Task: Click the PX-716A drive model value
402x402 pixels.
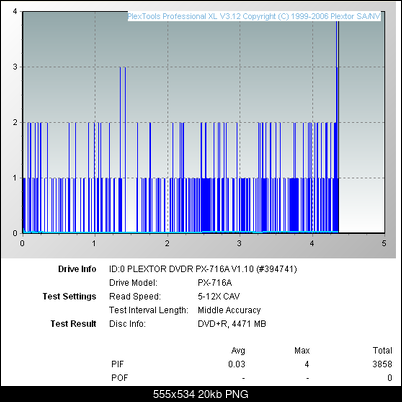Action: point(214,283)
